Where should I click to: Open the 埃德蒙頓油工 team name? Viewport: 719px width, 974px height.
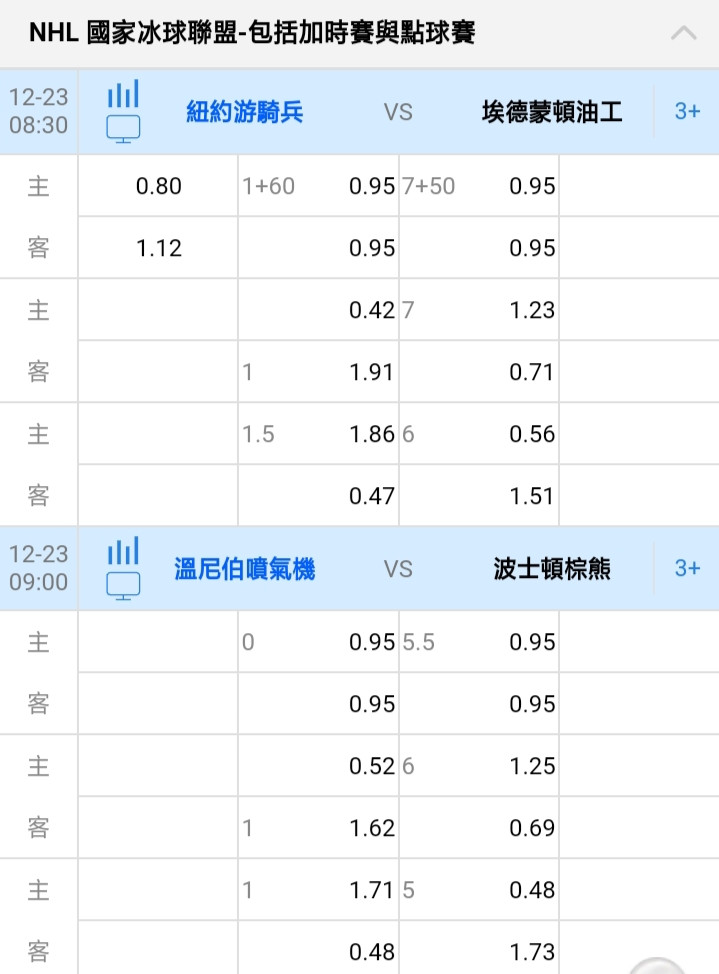pyautogui.click(x=552, y=112)
